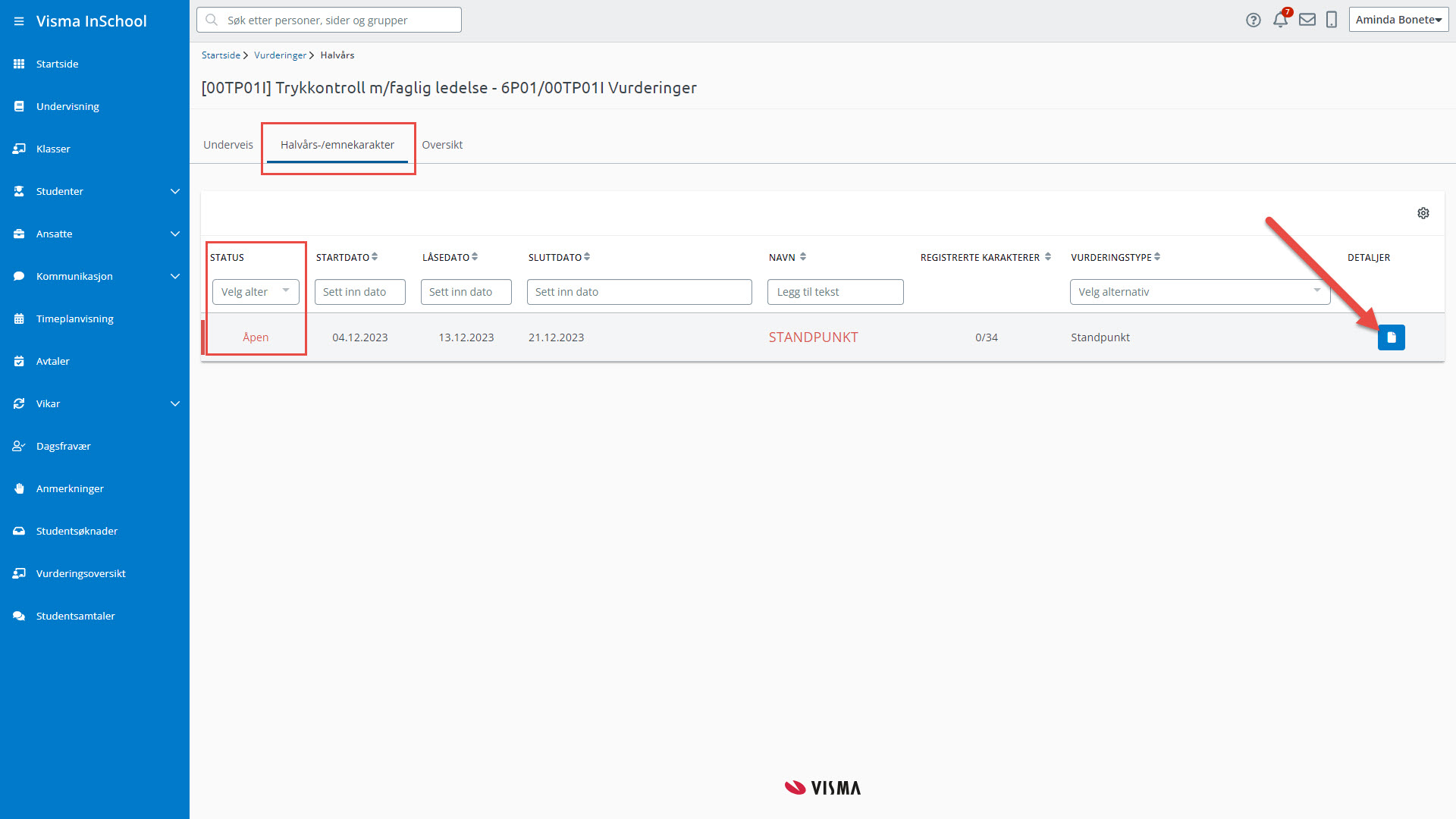The image size is (1456, 819).
Task: Click the Vikar refresh icon in sidebar
Action: click(19, 403)
